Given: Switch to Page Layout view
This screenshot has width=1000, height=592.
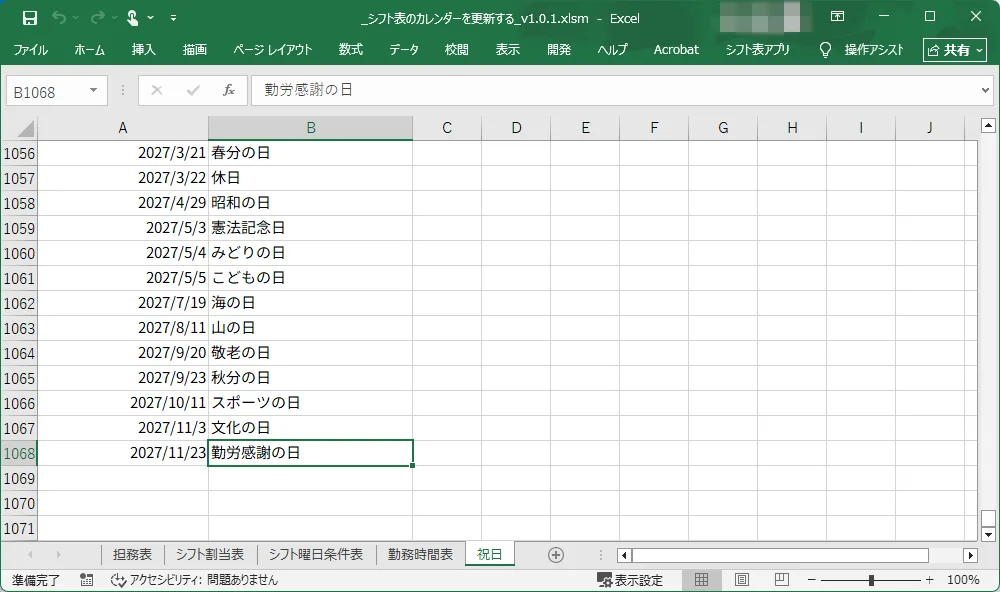Looking at the screenshot, I should (x=742, y=580).
